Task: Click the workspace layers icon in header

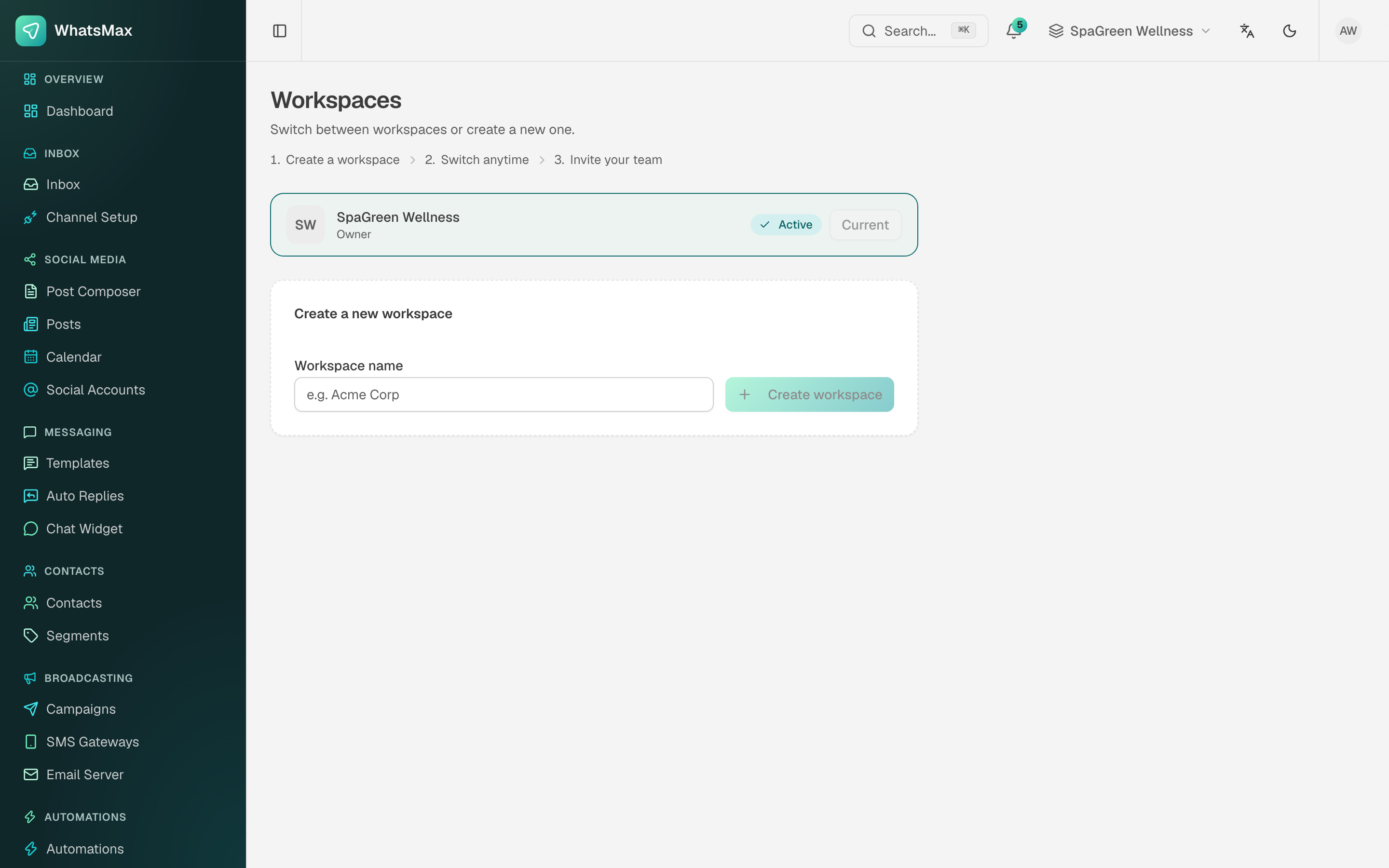Action: [1056, 31]
